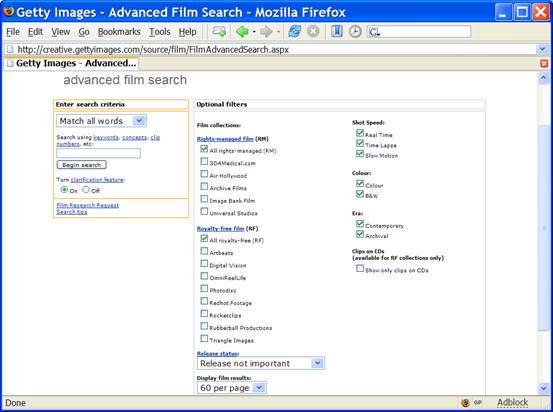Open the Match all words dropdown
553x412 pixels.
pos(139,121)
